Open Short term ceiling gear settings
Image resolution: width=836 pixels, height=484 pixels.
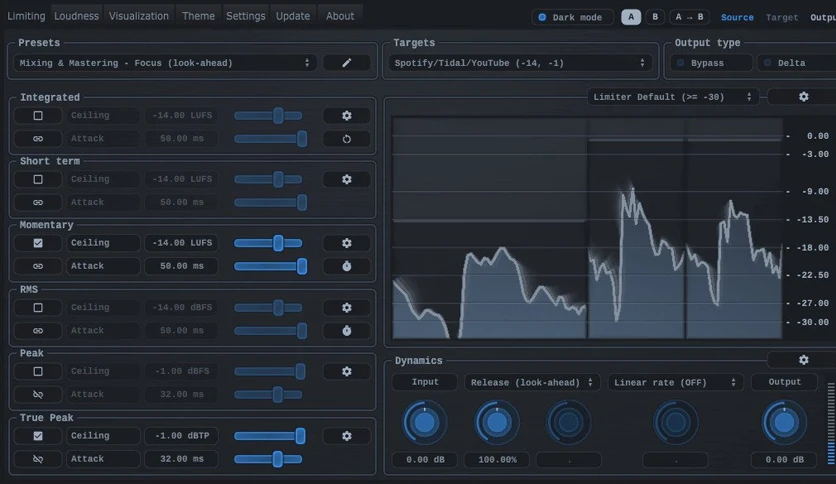[347, 179]
